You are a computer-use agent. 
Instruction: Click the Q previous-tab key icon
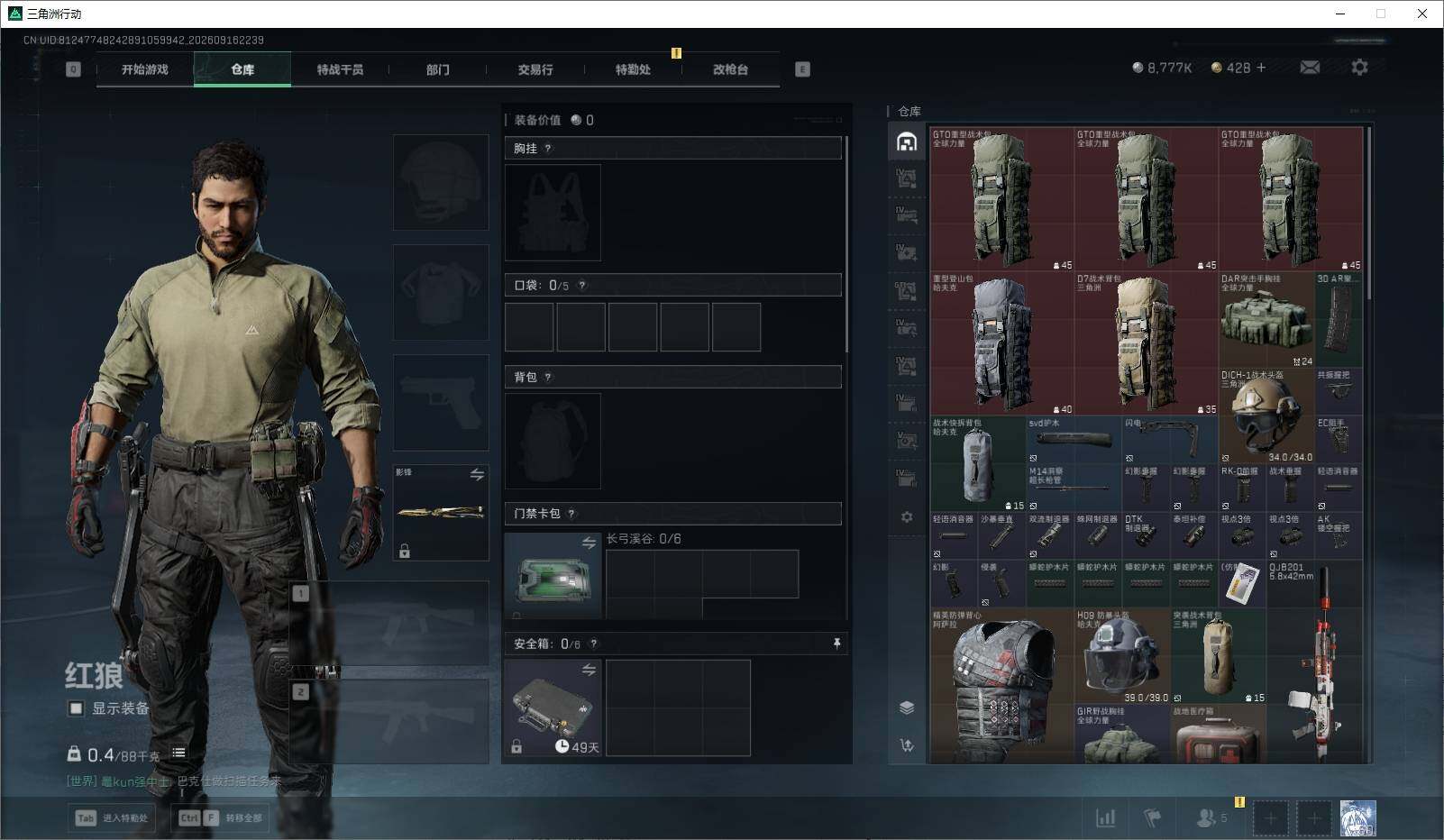pos(73,69)
